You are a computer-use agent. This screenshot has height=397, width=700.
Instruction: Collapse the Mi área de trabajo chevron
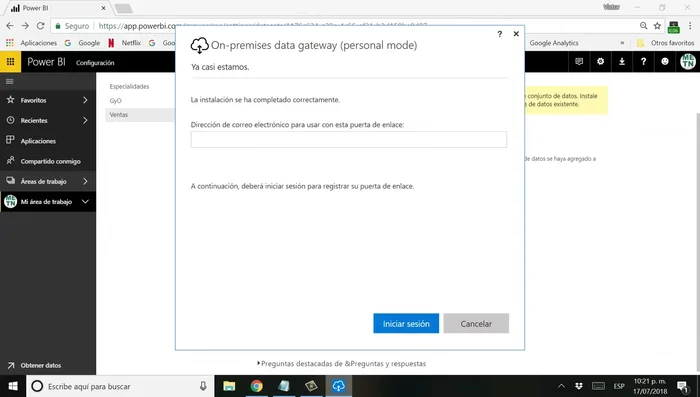pyautogui.click(x=85, y=202)
